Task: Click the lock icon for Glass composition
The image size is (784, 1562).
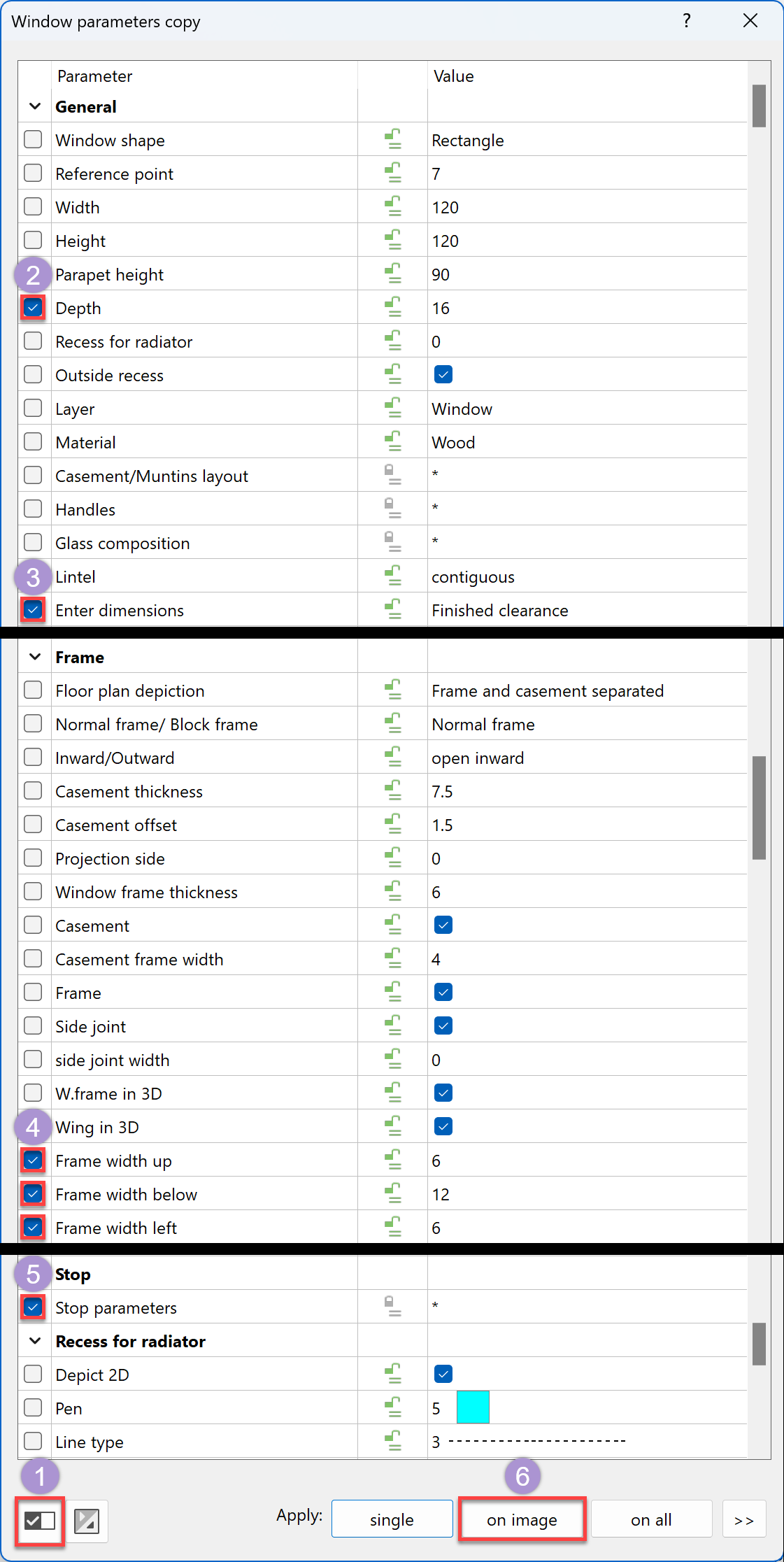Action: click(393, 542)
